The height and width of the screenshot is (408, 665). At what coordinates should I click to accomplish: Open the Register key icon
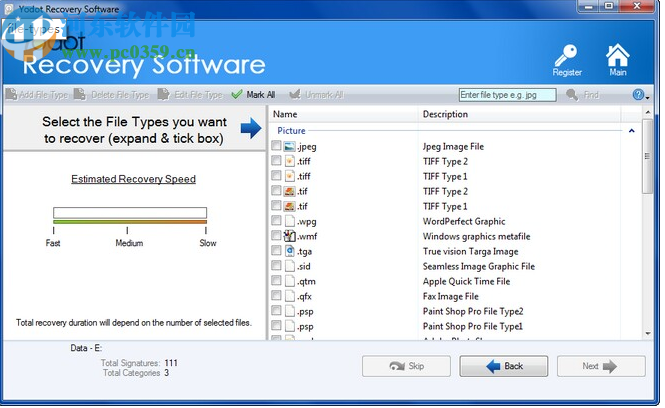[x=567, y=60]
